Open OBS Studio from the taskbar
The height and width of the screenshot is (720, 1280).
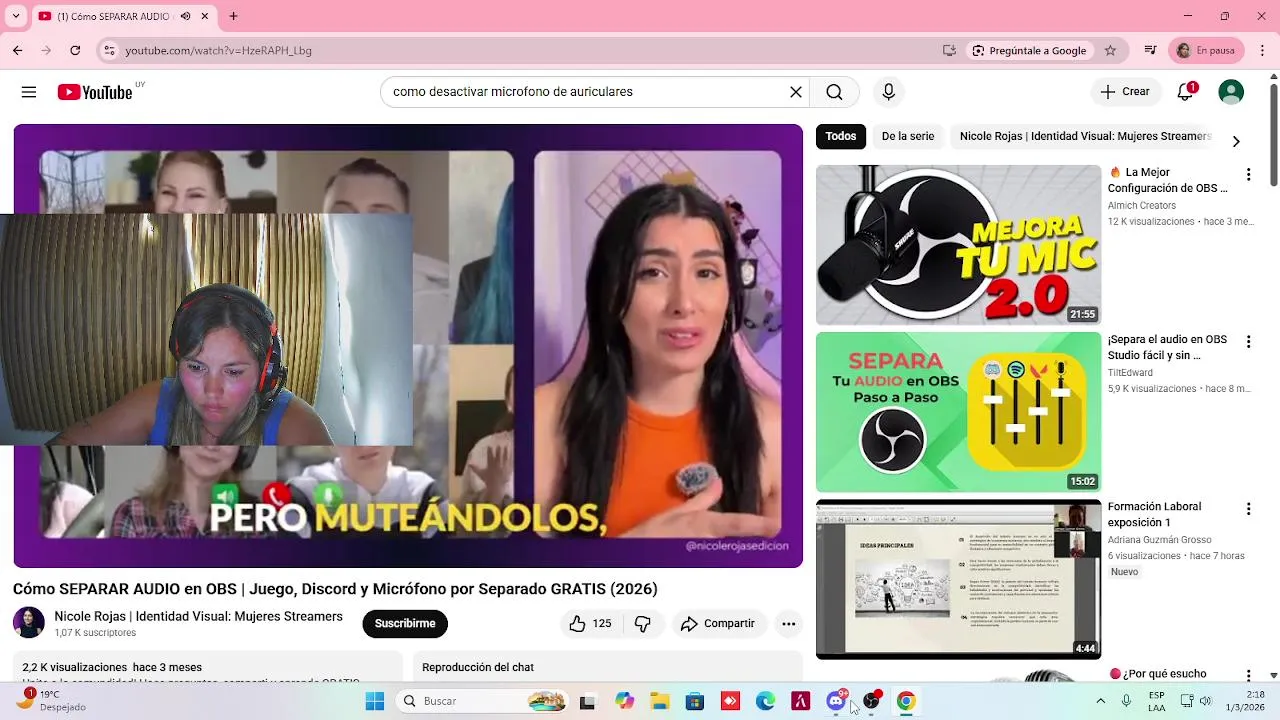(x=872, y=701)
